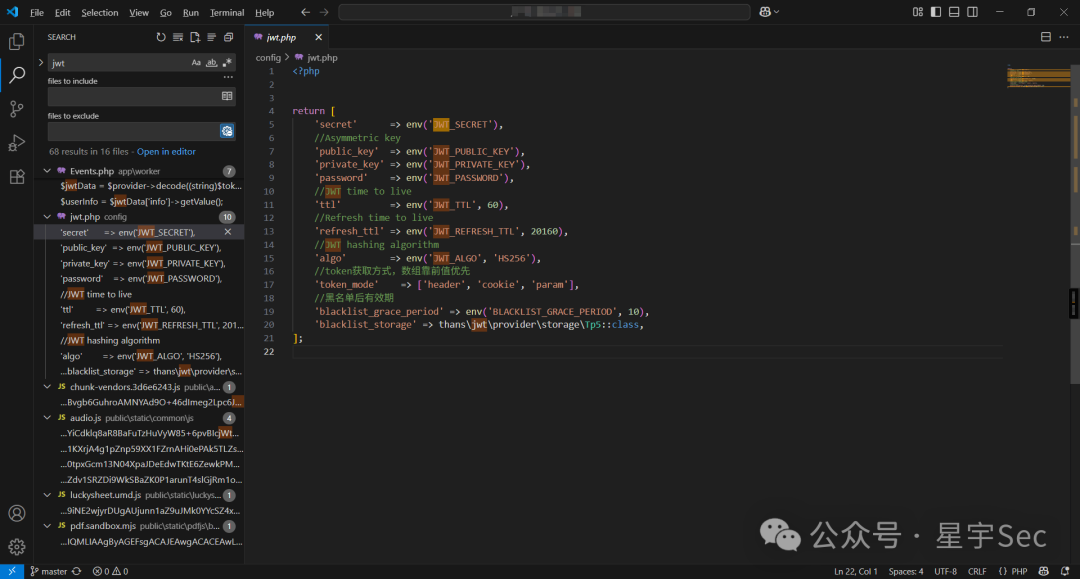Click master branch in status bar
Image resolution: width=1080 pixels, height=579 pixels.
click(x=48, y=571)
